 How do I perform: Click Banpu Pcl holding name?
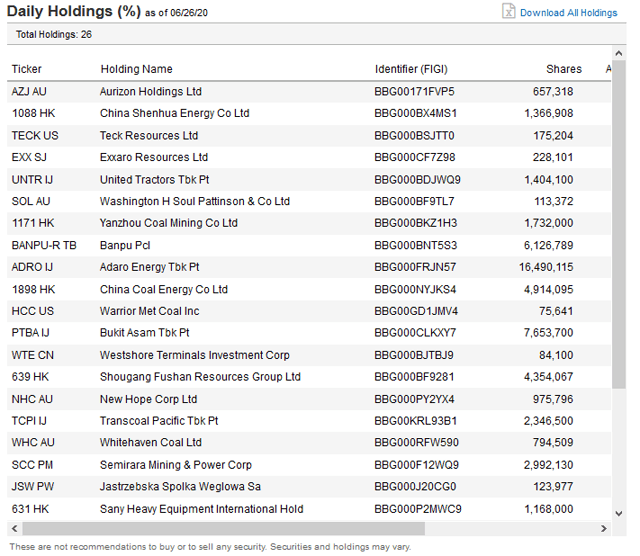point(125,245)
